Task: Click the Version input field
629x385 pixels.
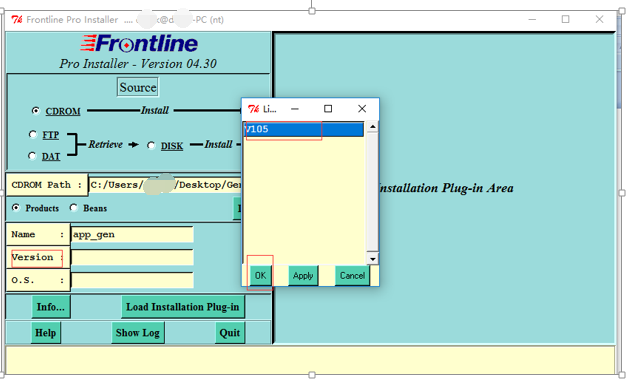Action: click(x=132, y=257)
